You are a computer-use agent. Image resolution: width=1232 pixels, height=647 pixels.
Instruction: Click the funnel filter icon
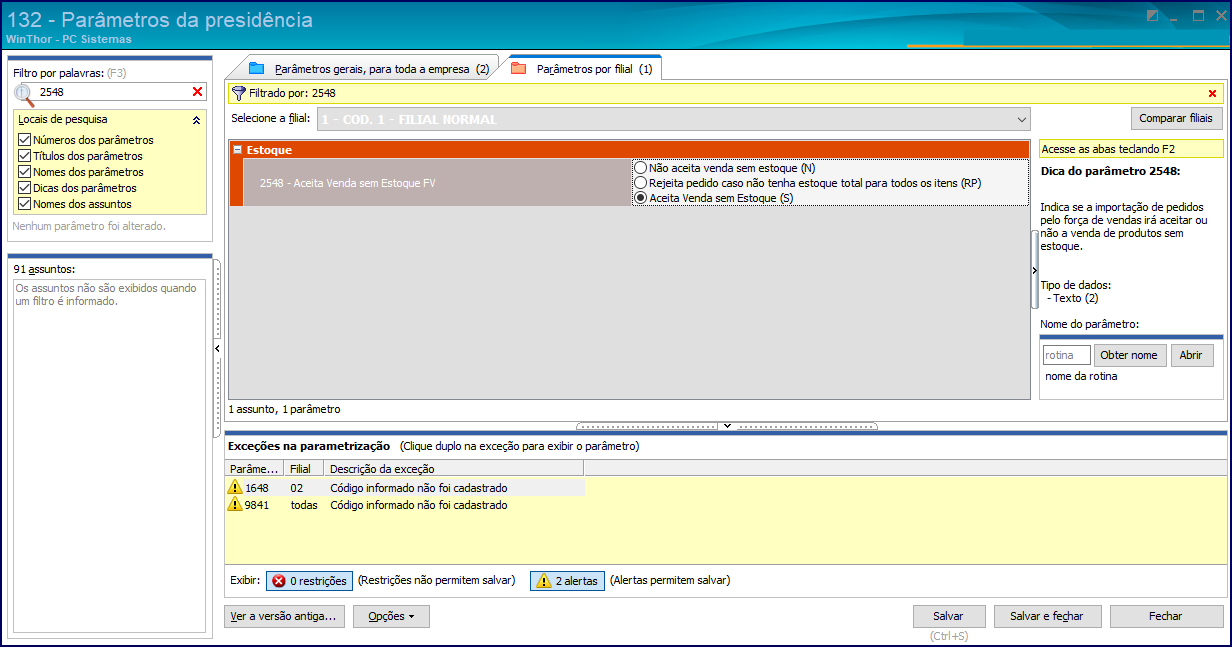pos(238,93)
